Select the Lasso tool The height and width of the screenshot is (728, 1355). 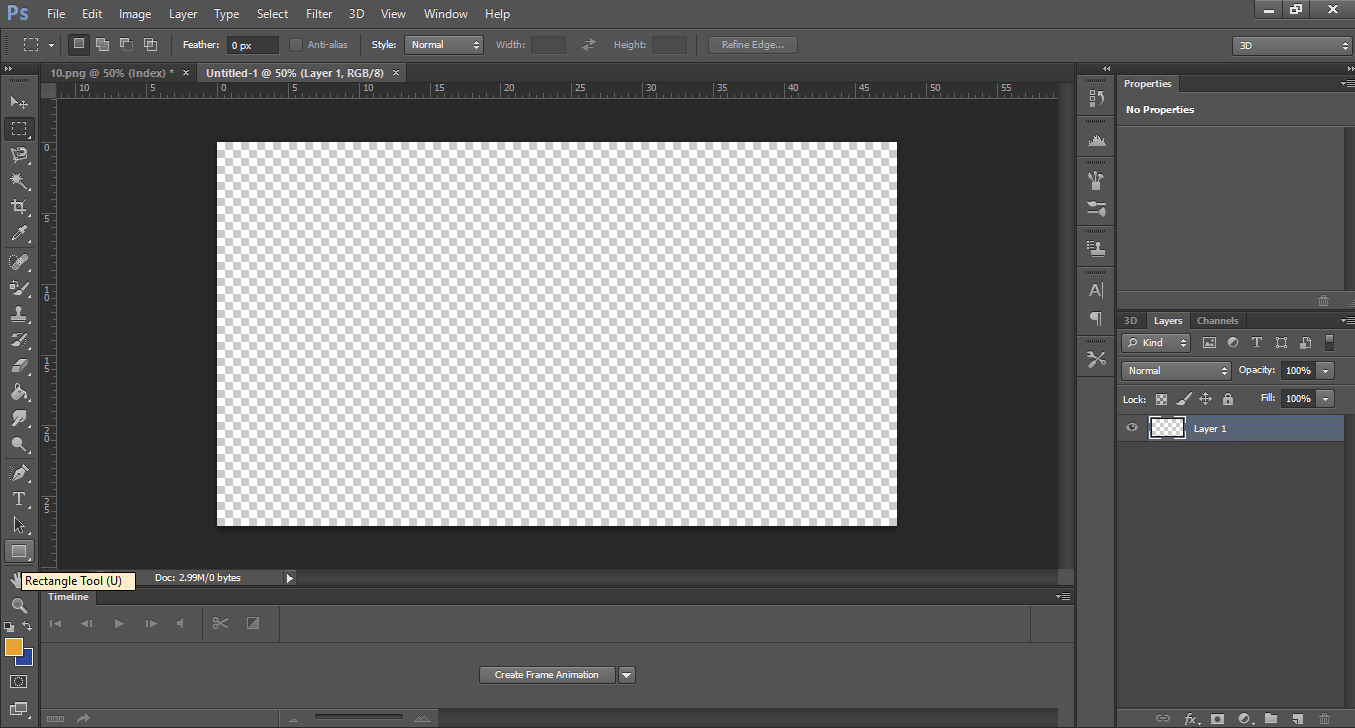[x=19, y=154]
